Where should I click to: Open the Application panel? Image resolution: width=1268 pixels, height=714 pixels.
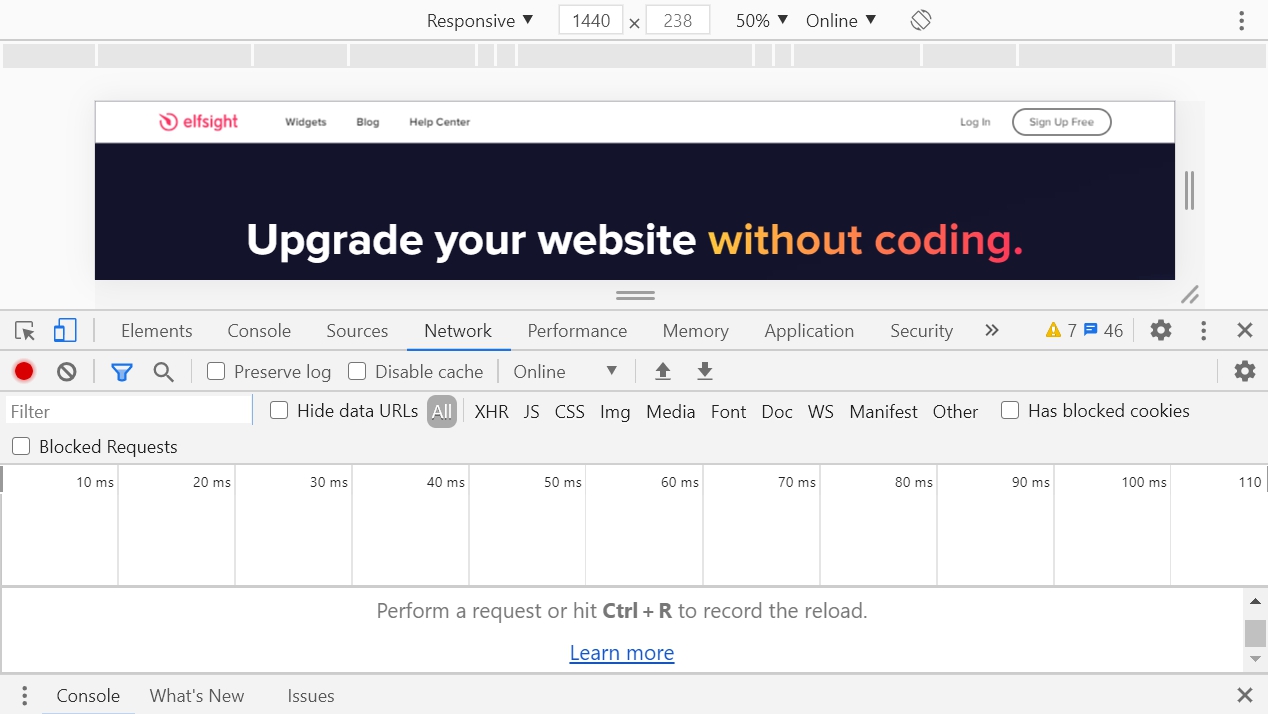click(x=808, y=330)
